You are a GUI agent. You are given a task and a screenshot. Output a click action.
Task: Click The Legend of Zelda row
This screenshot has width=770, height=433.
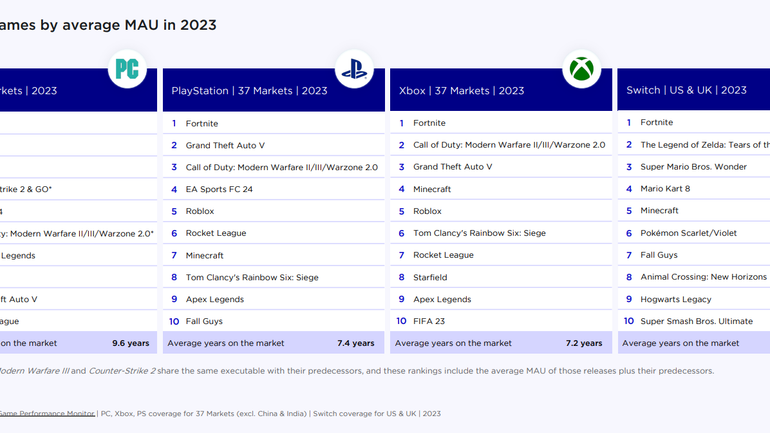tap(694, 145)
